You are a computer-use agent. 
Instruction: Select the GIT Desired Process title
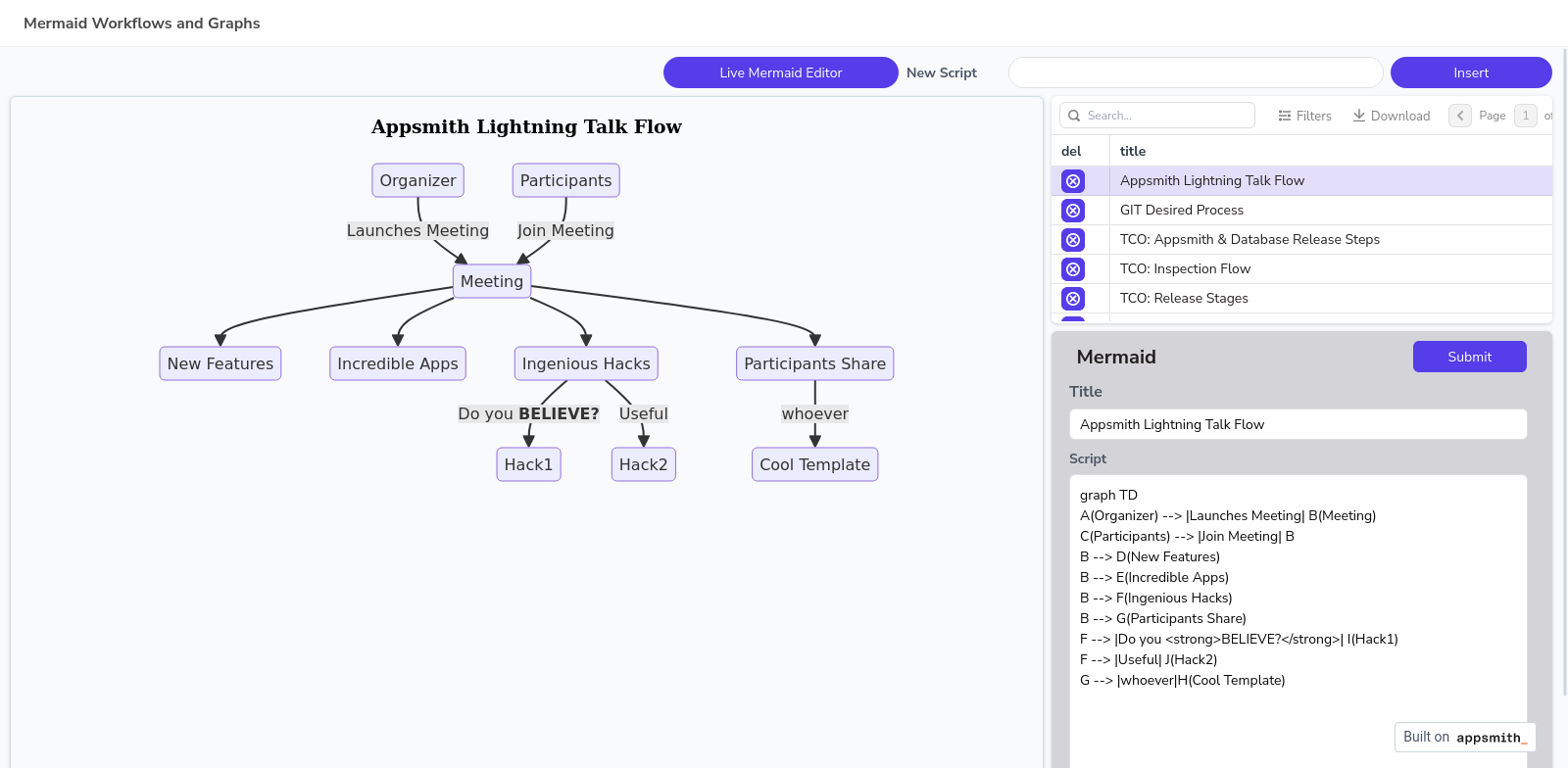coord(1181,210)
